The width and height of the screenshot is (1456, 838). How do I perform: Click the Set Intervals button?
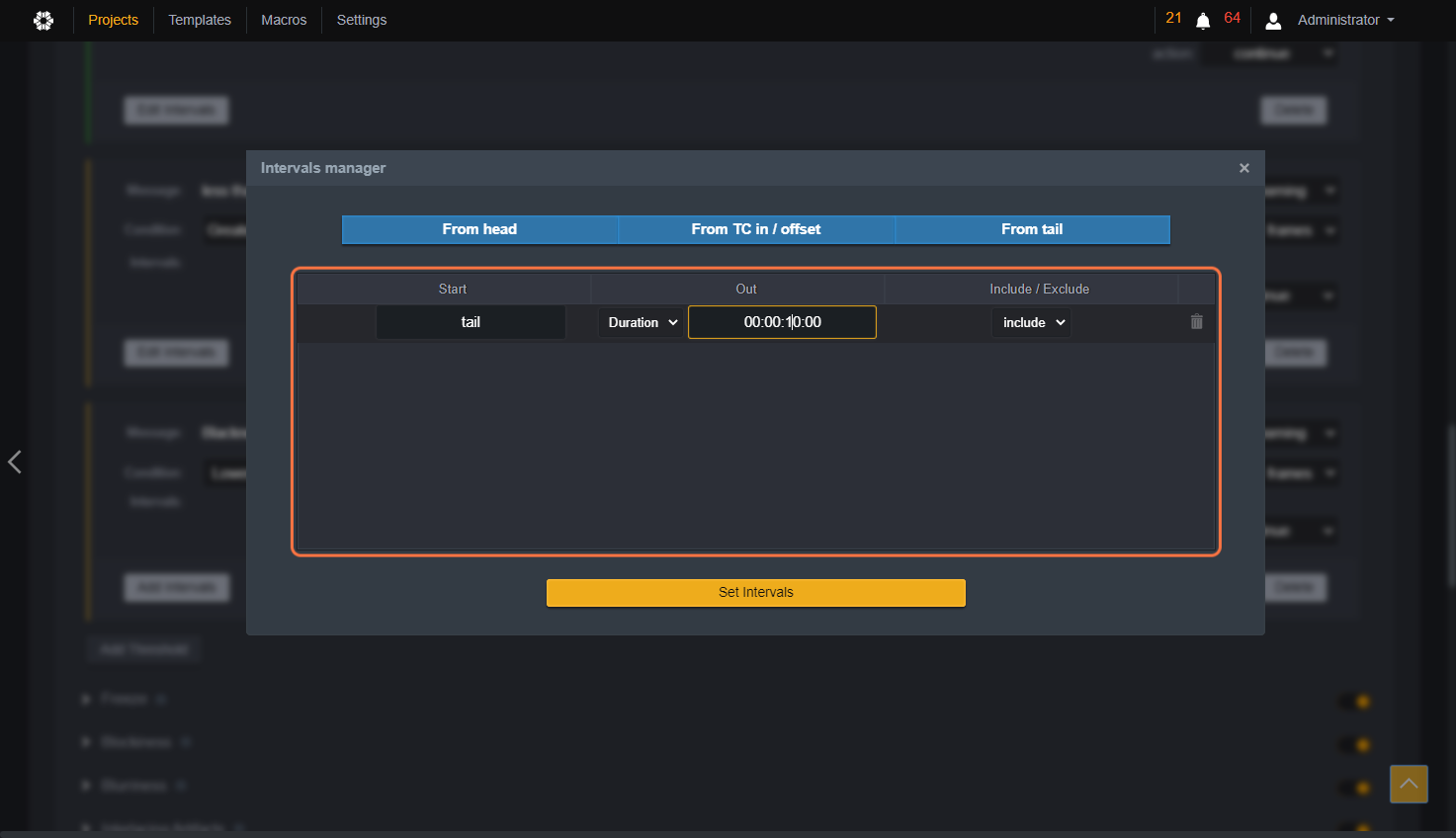756,592
